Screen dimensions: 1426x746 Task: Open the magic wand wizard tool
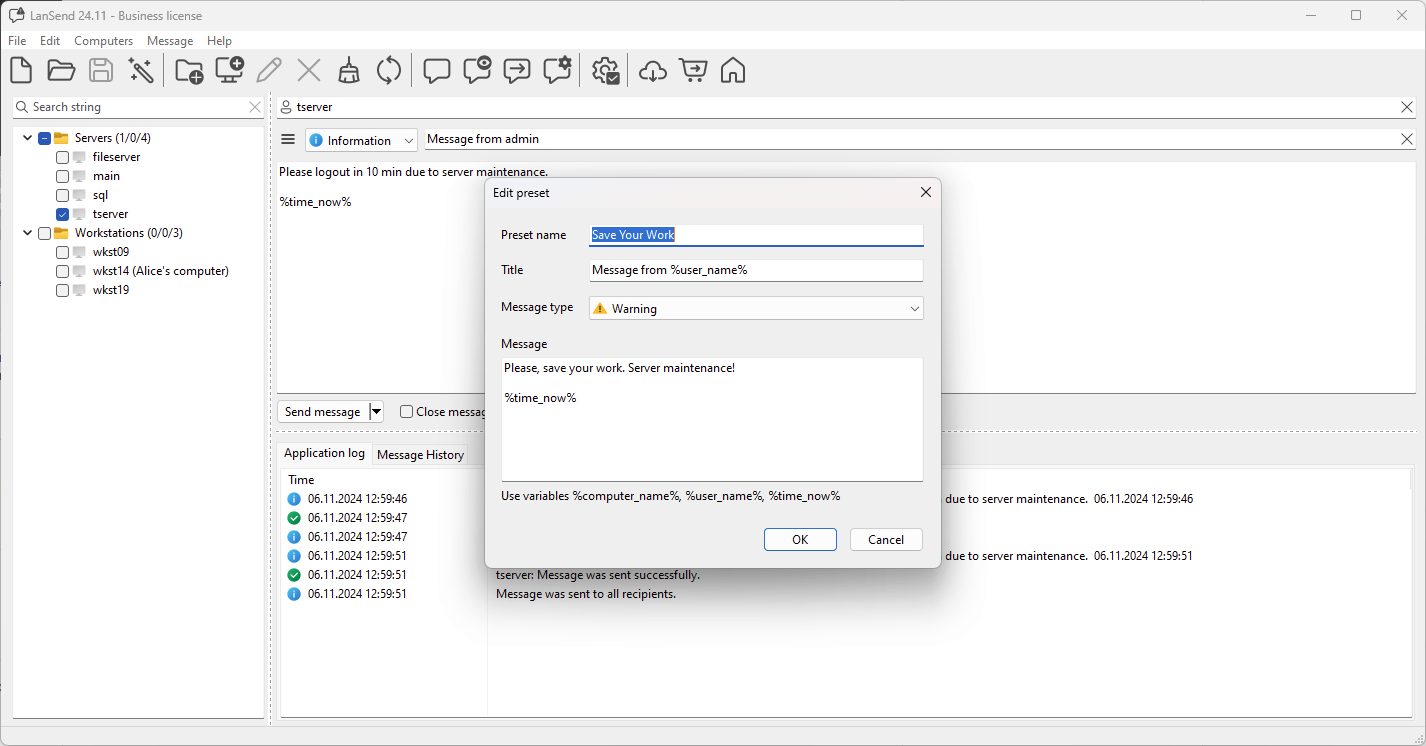click(x=141, y=71)
